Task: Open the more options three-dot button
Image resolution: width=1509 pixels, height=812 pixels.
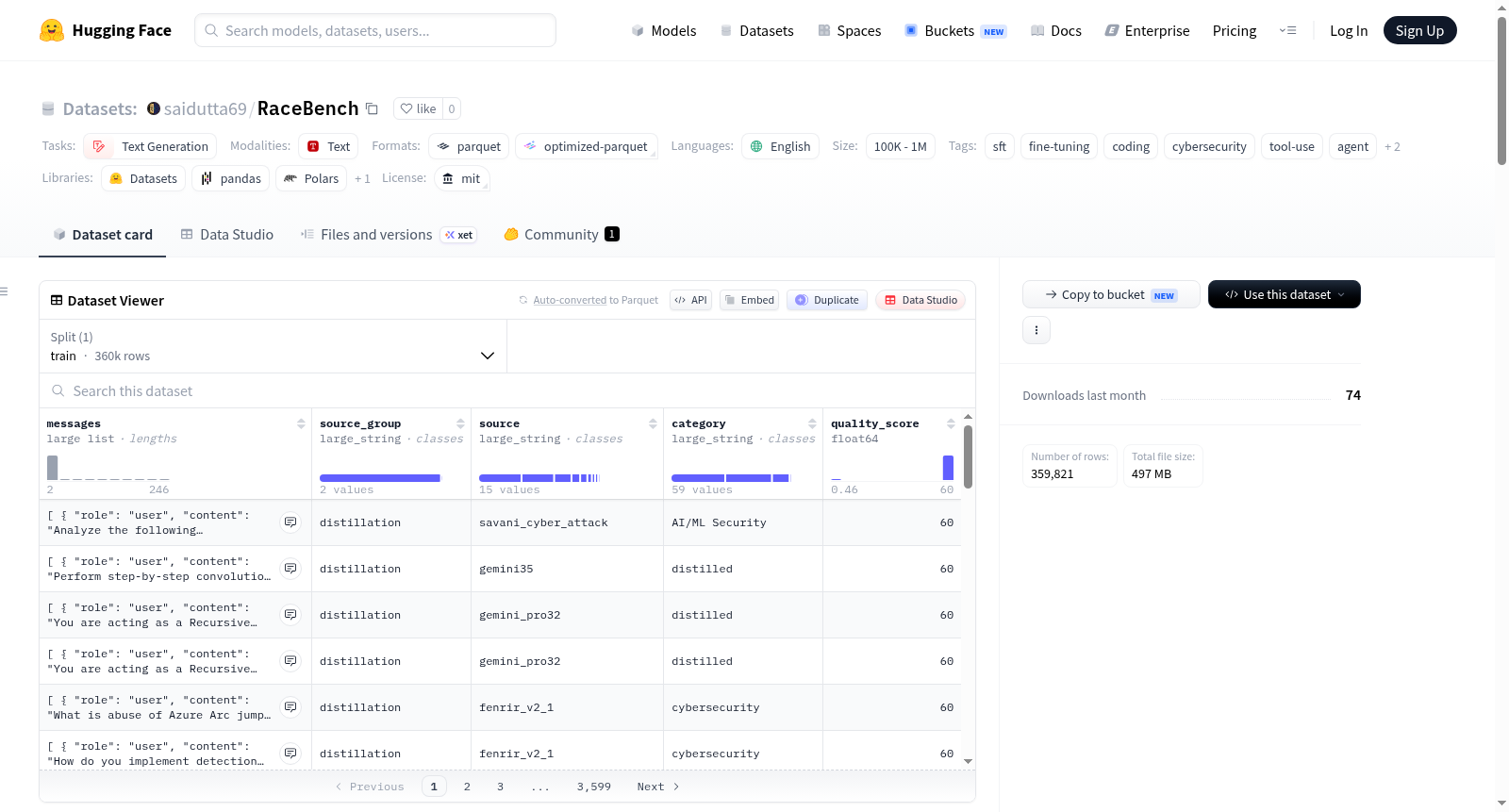Action: [1036, 330]
